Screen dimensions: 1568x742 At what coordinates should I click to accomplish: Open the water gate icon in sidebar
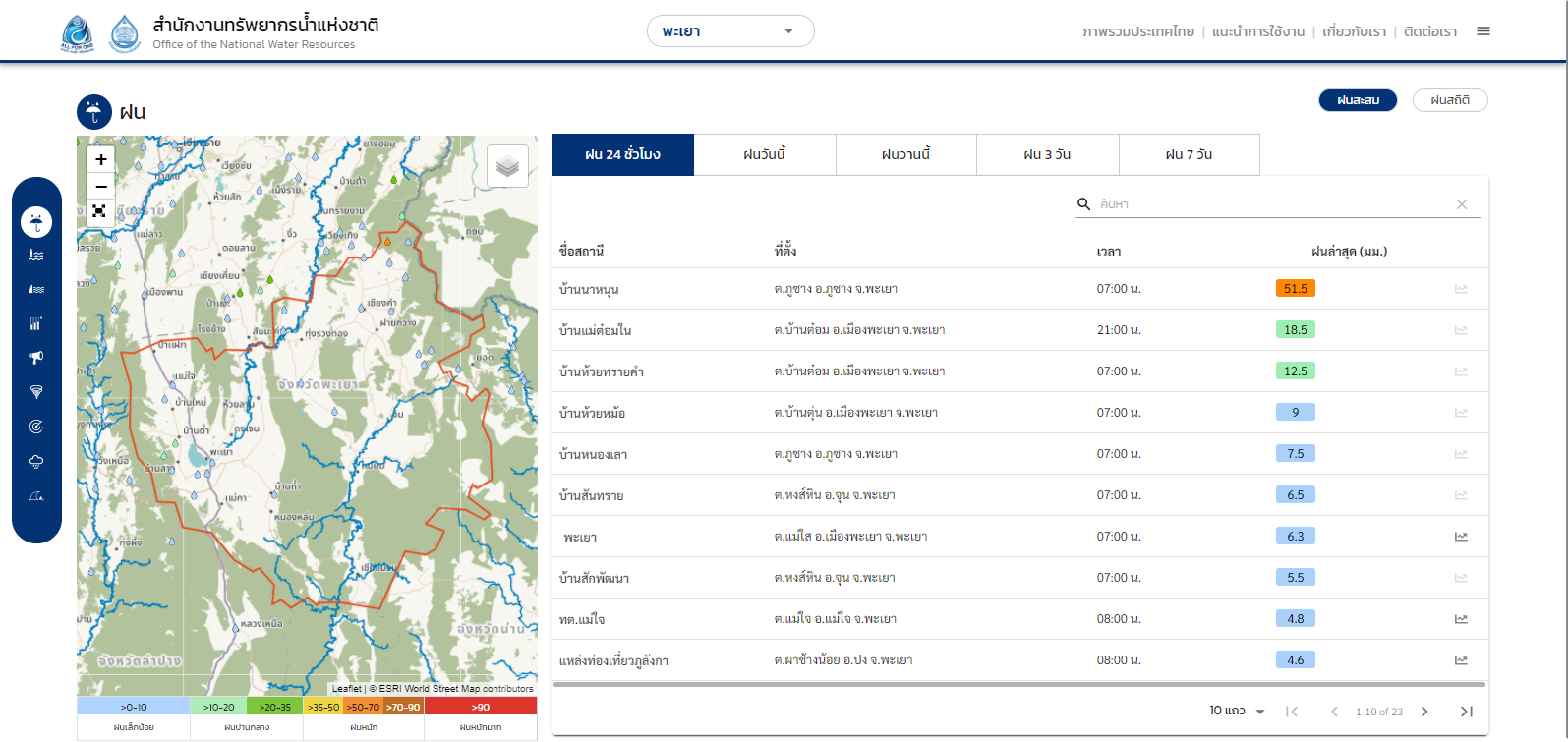(36, 323)
